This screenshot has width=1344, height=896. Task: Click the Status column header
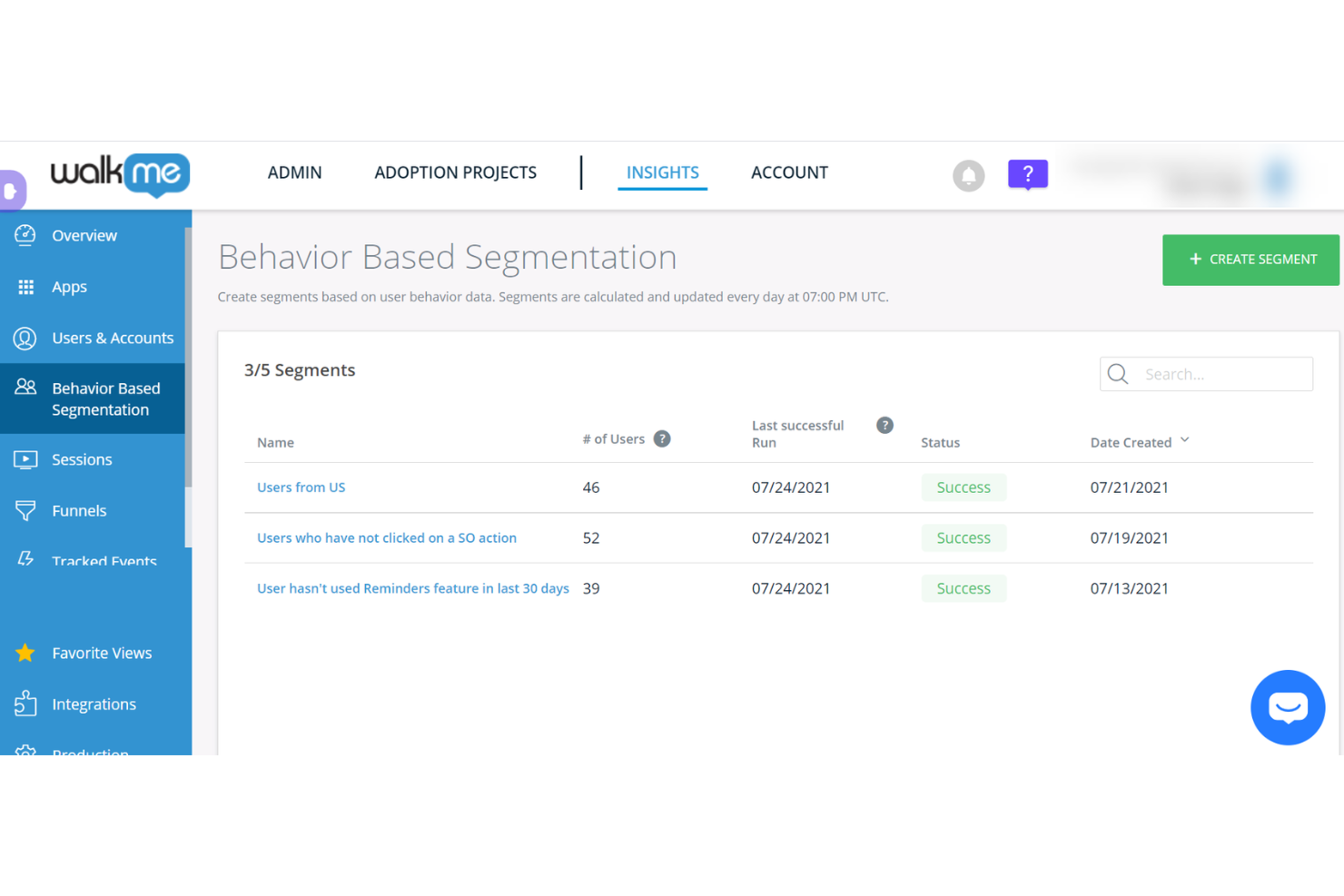pos(940,443)
